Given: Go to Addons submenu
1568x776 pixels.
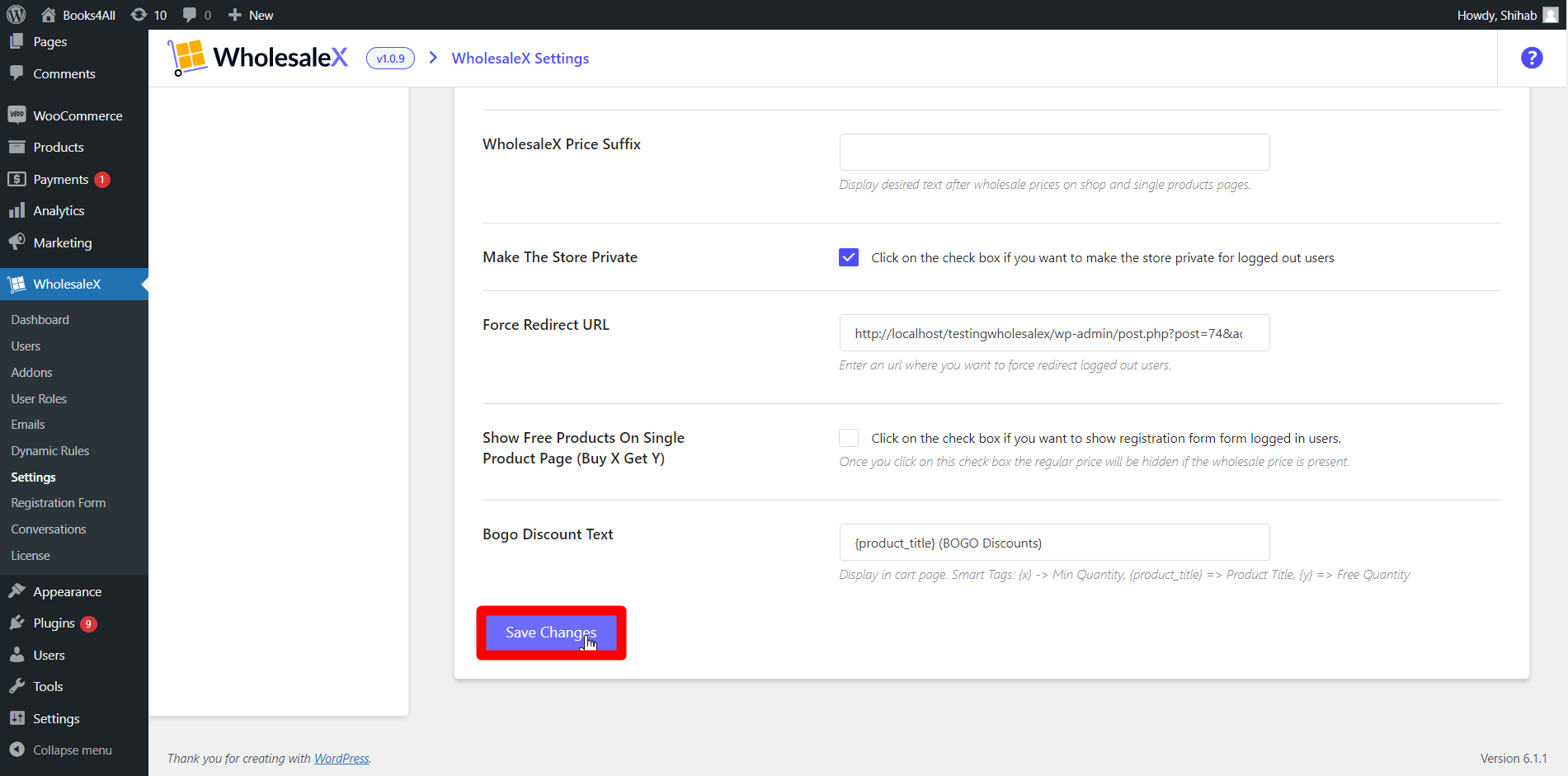Looking at the screenshot, I should pyautogui.click(x=31, y=373).
